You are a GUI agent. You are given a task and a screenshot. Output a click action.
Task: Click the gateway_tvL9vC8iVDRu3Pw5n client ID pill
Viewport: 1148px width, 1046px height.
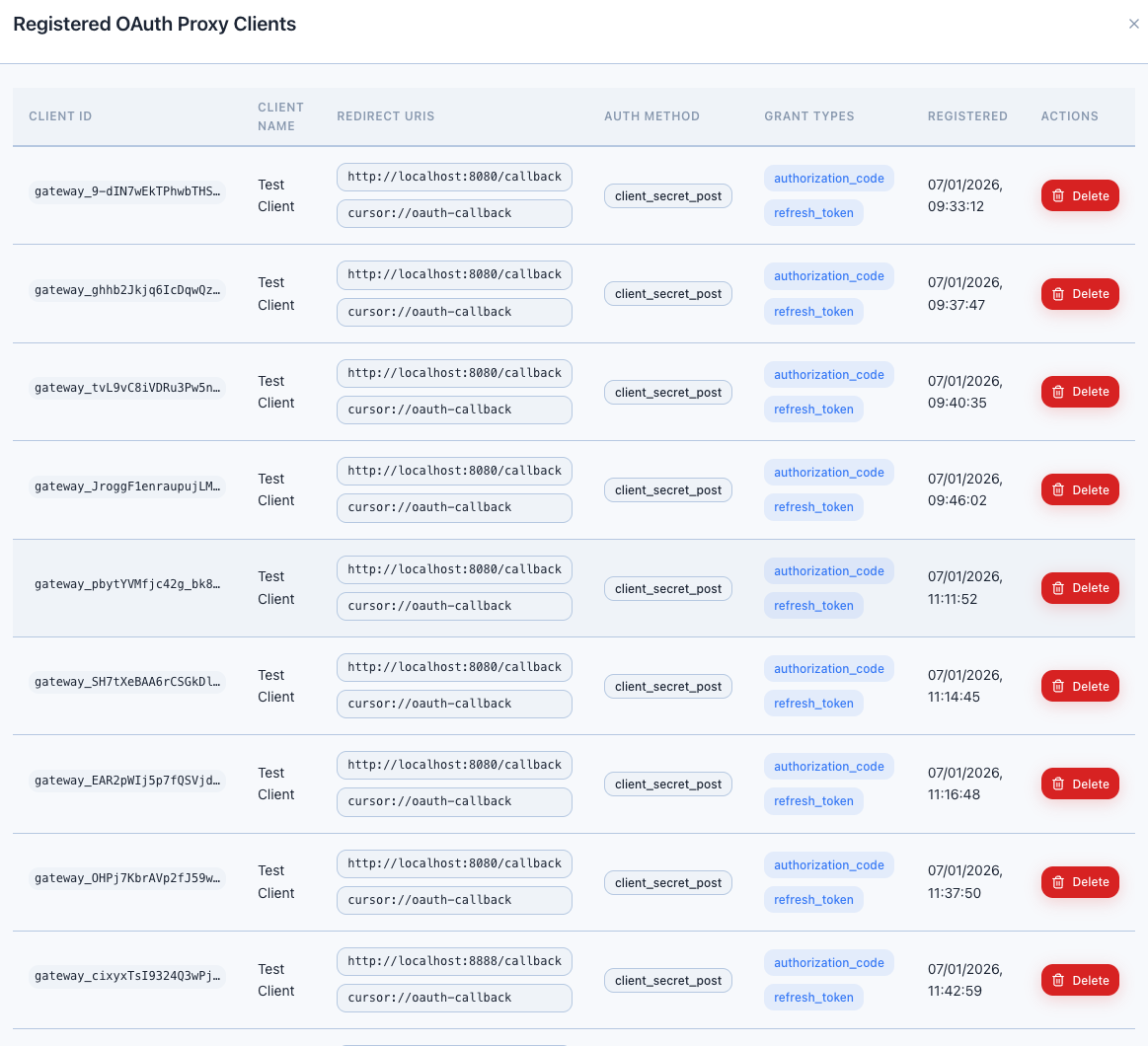click(127, 388)
